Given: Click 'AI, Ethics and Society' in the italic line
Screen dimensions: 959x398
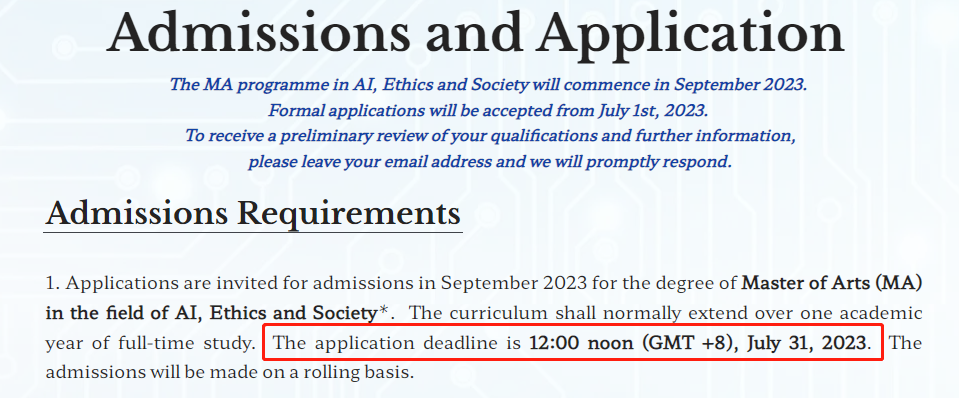Looking at the screenshot, I should pyautogui.click(x=441, y=84).
